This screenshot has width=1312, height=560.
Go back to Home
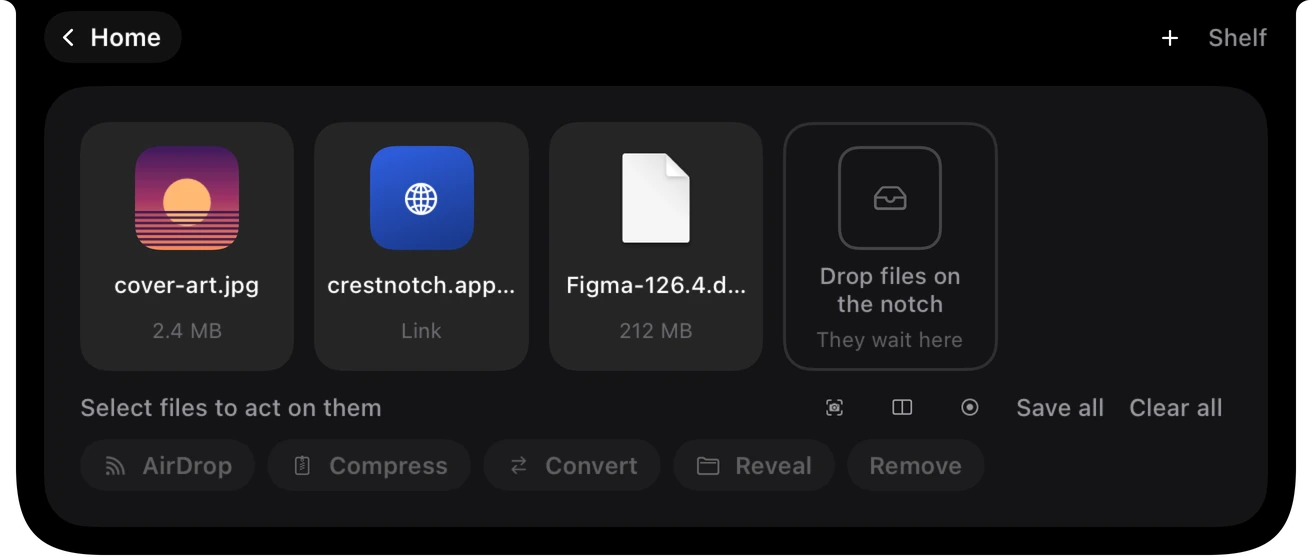112,38
